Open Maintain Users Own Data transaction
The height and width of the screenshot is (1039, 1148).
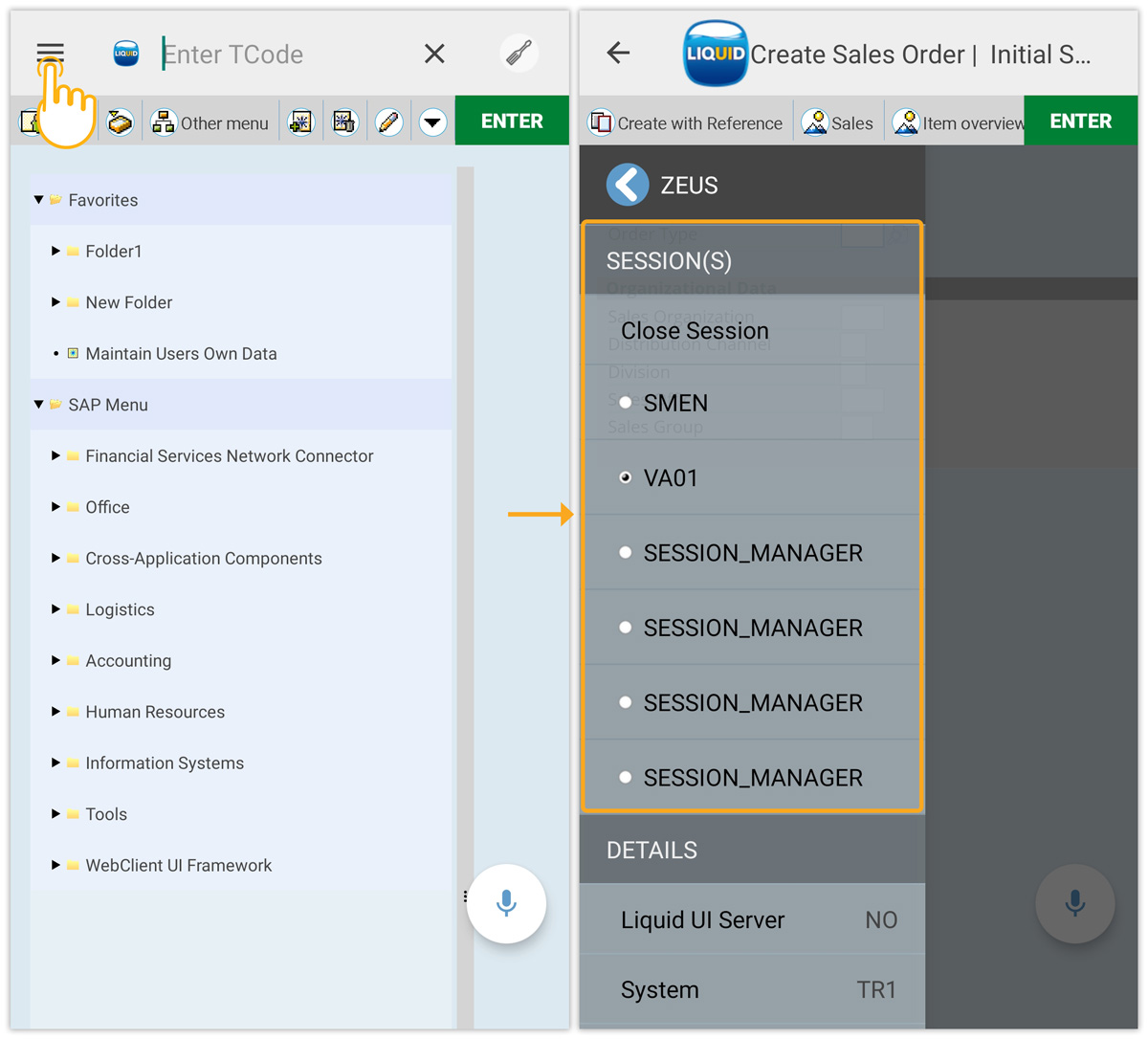181,353
